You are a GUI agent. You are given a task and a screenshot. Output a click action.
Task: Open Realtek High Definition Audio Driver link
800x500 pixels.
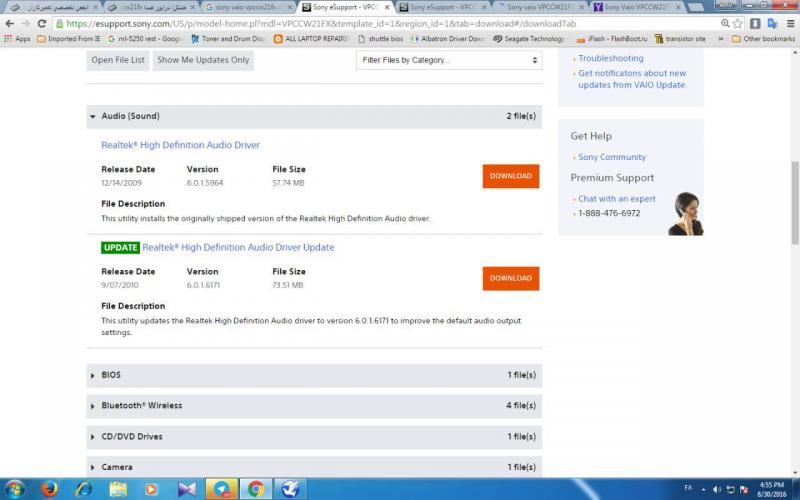pyautogui.click(x=180, y=145)
